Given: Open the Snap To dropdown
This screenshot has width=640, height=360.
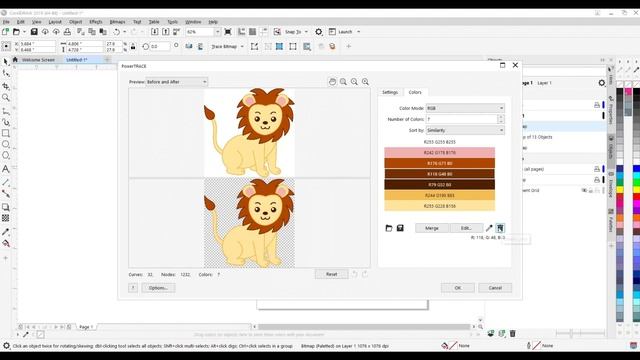Looking at the screenshot, I should point(306,32).
